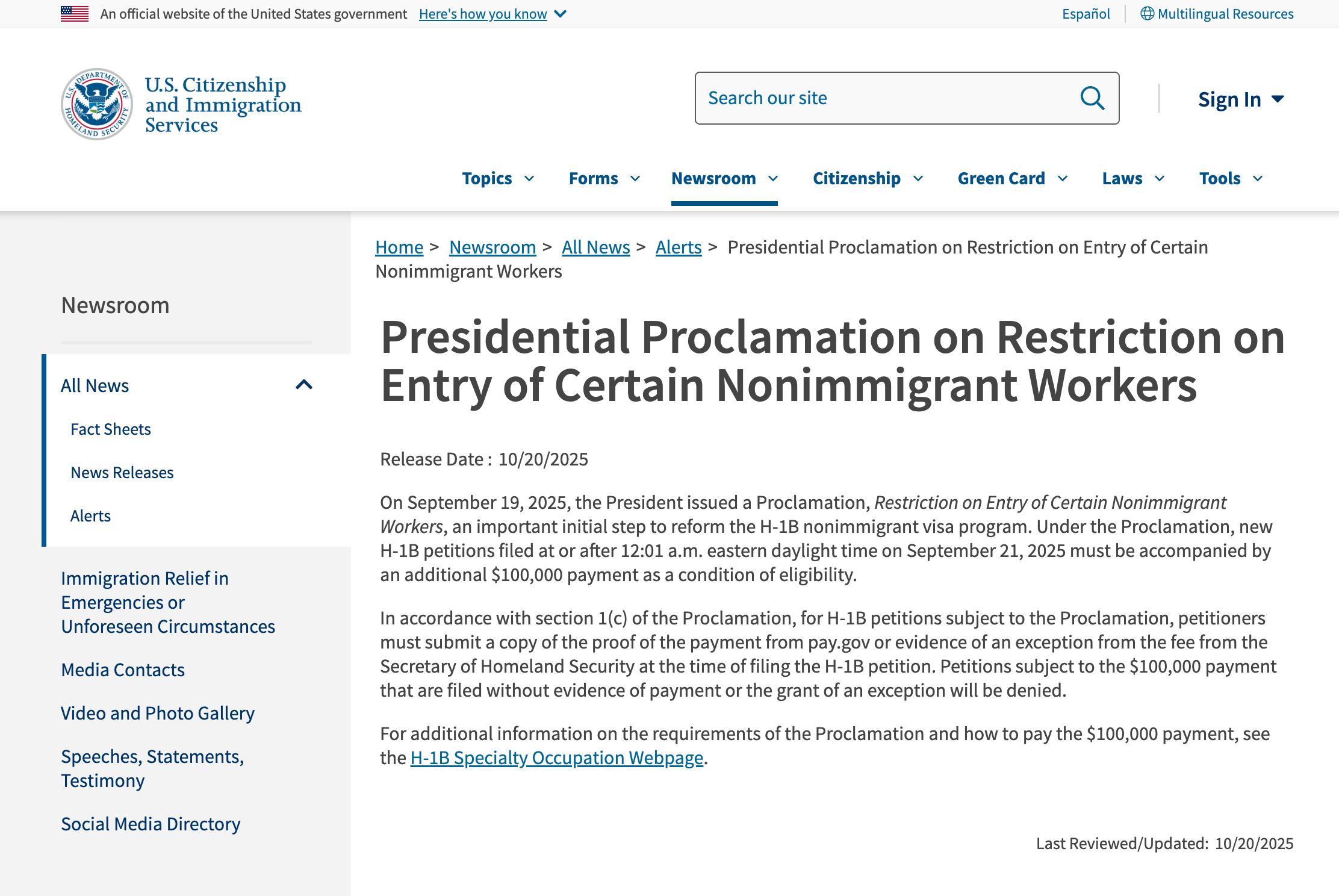Switch language via Español link
Image resolution: width=1339 pixels, height=896 pixels.
pyautogui.click(x=1086, y=13)
